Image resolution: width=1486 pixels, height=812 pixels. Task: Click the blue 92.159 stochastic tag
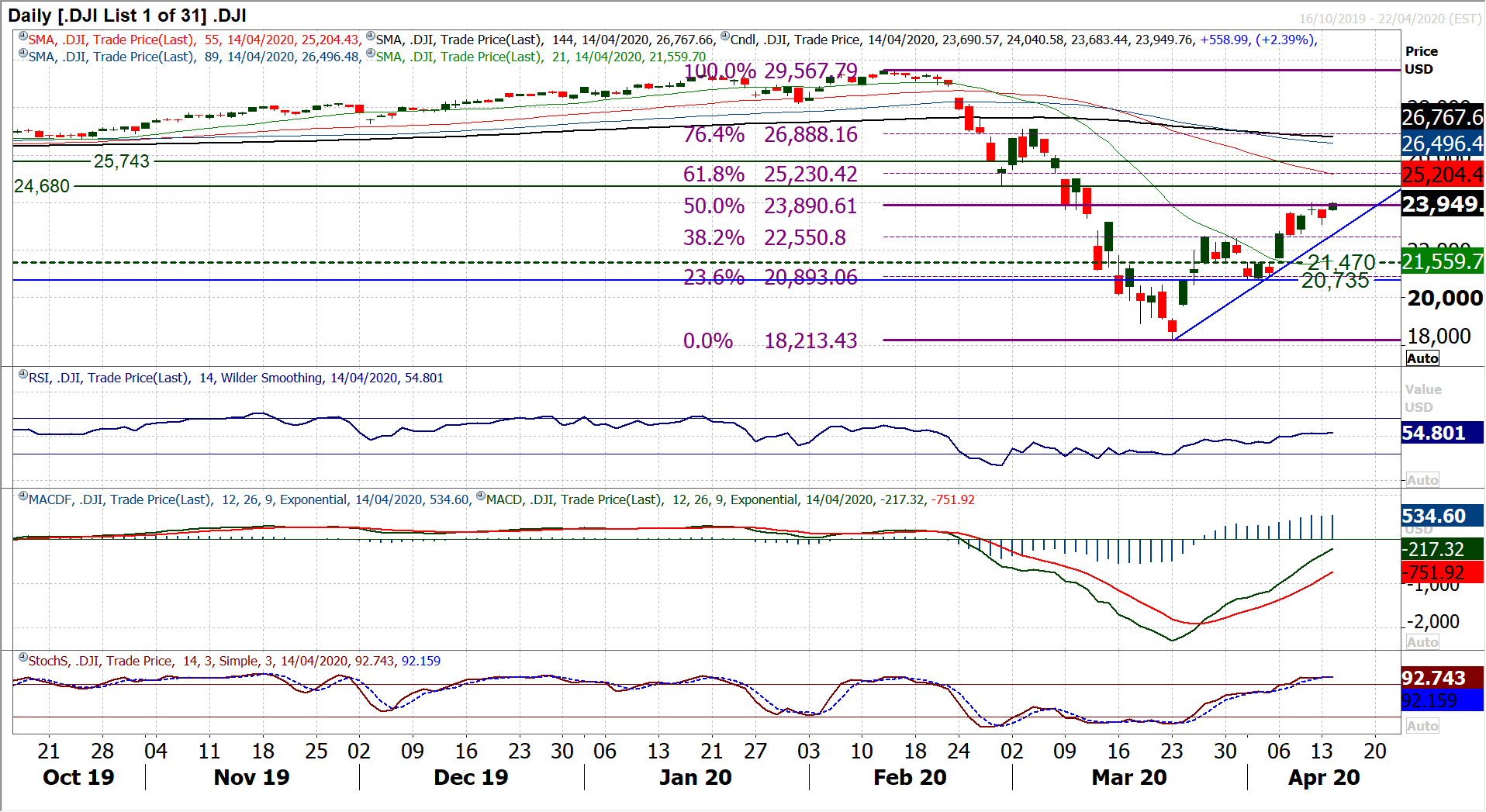(1443, 700)
